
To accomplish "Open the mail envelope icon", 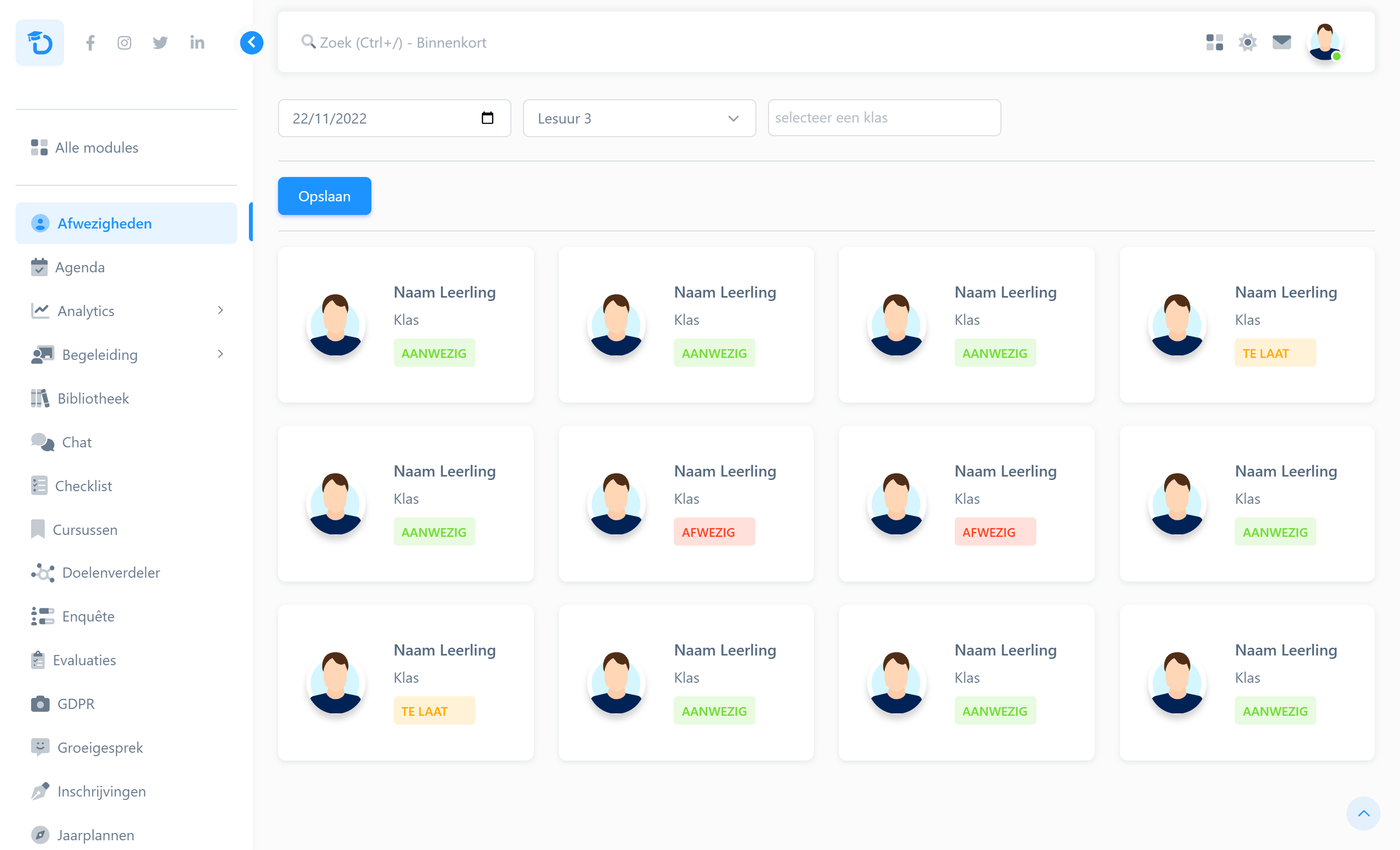I will tap(1282, 42).
